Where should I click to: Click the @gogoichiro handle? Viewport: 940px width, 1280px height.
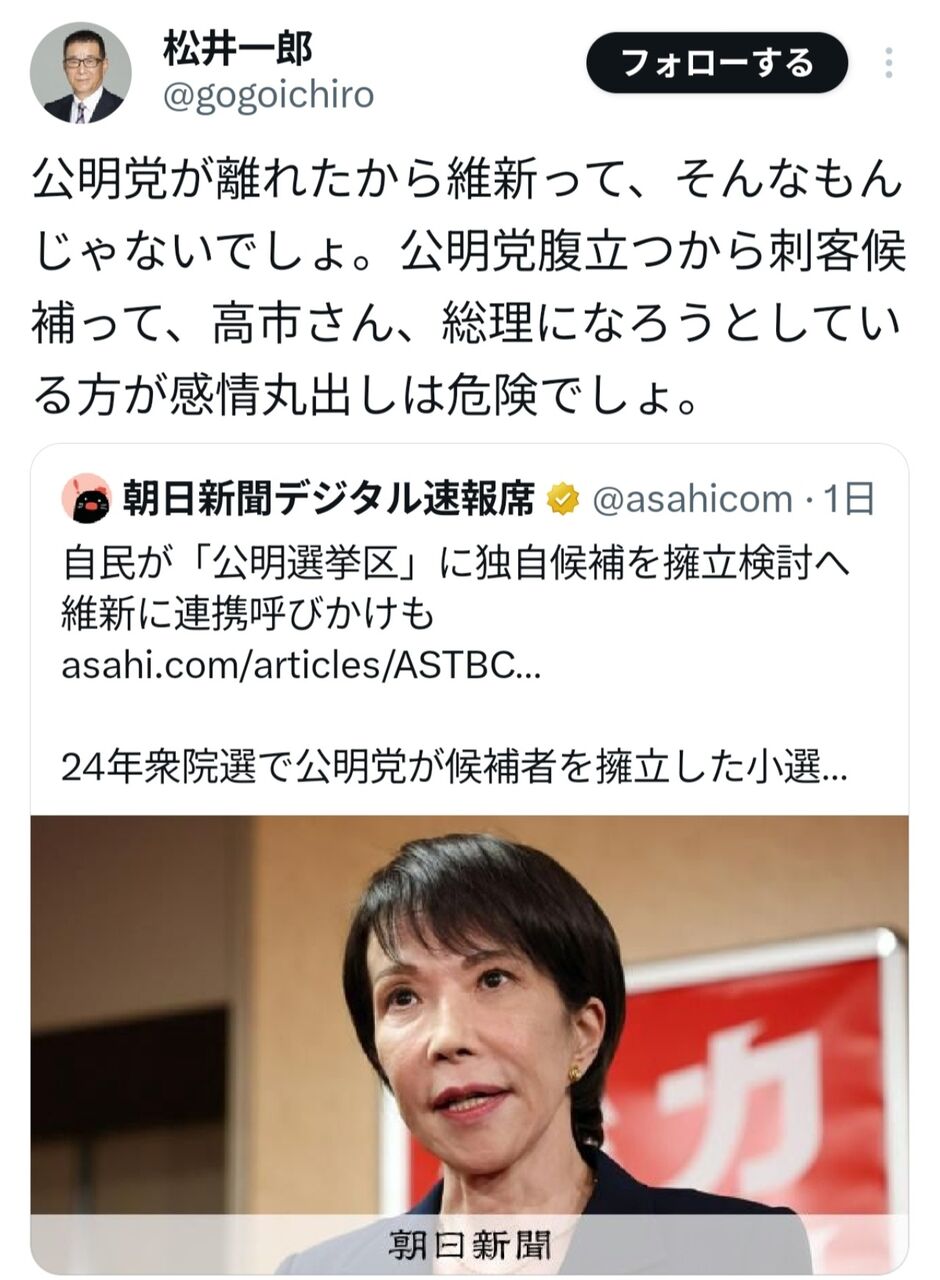(268, 95)
